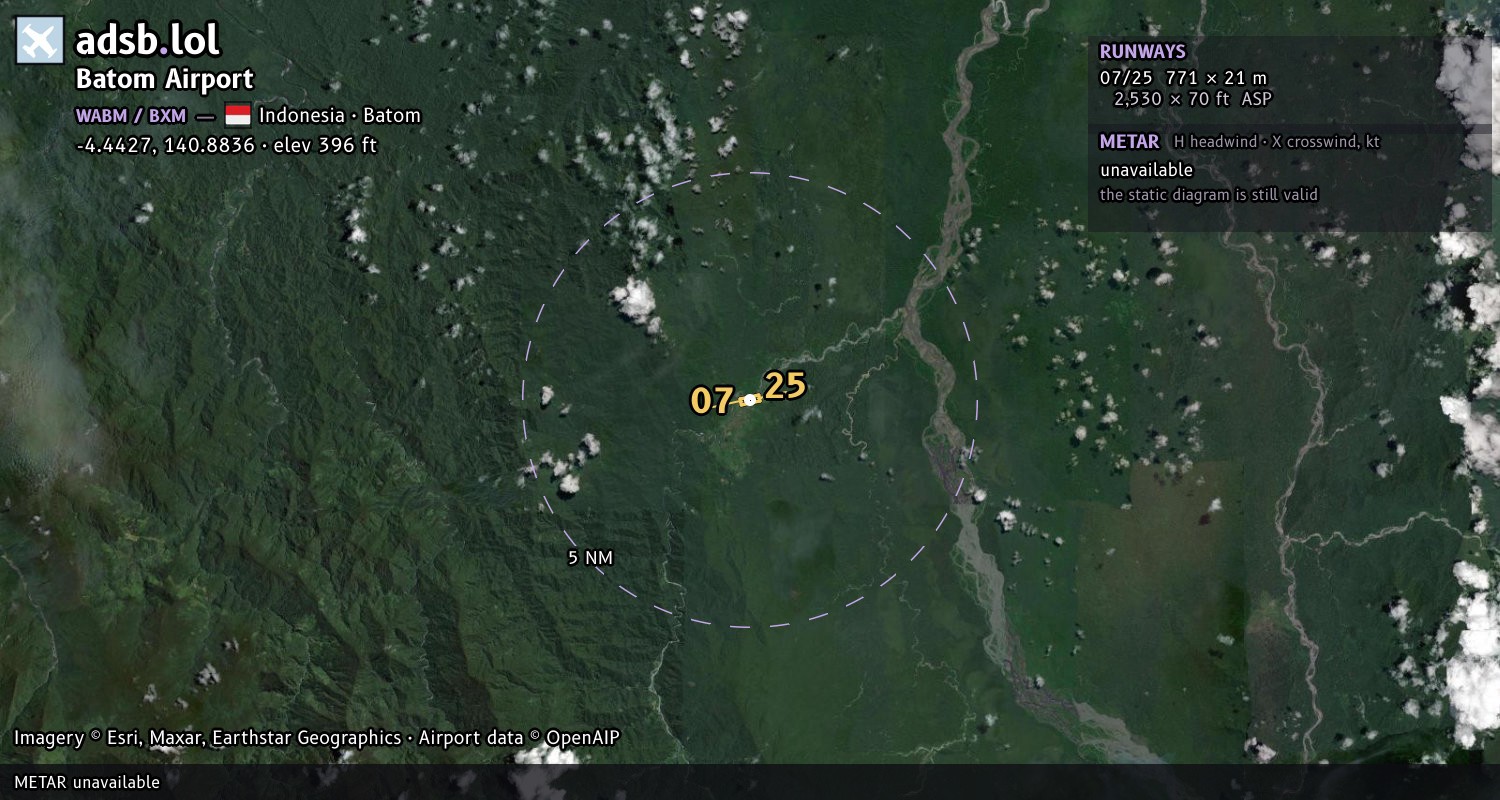Click the Indonesia · Batom location text

(x=340, y=115)
